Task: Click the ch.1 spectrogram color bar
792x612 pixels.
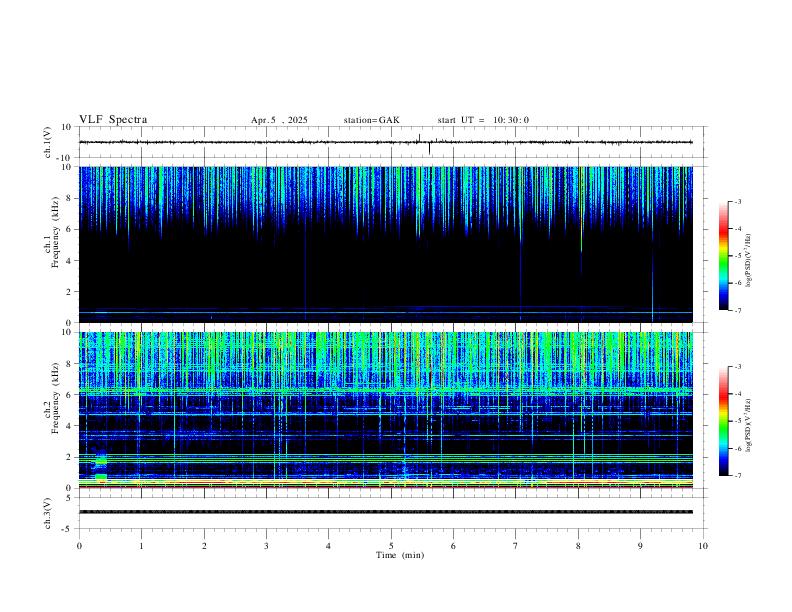Action: (724, 256)
